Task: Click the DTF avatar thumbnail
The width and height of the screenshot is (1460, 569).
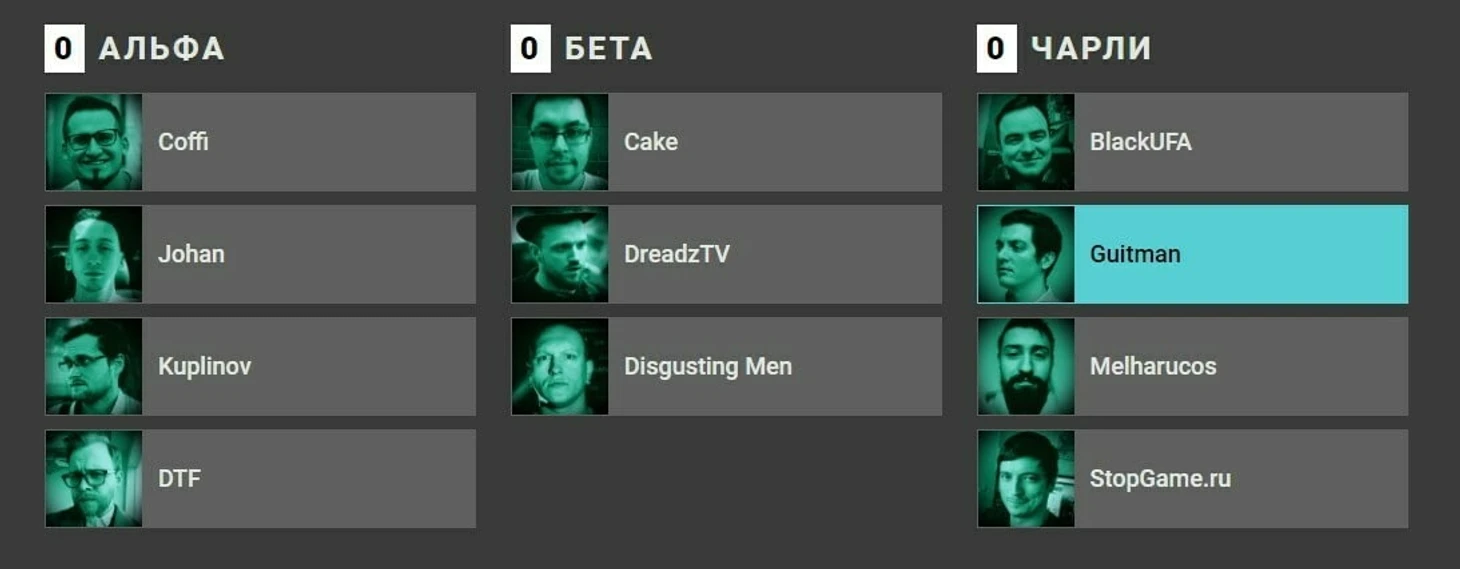Action: (94, 478)
